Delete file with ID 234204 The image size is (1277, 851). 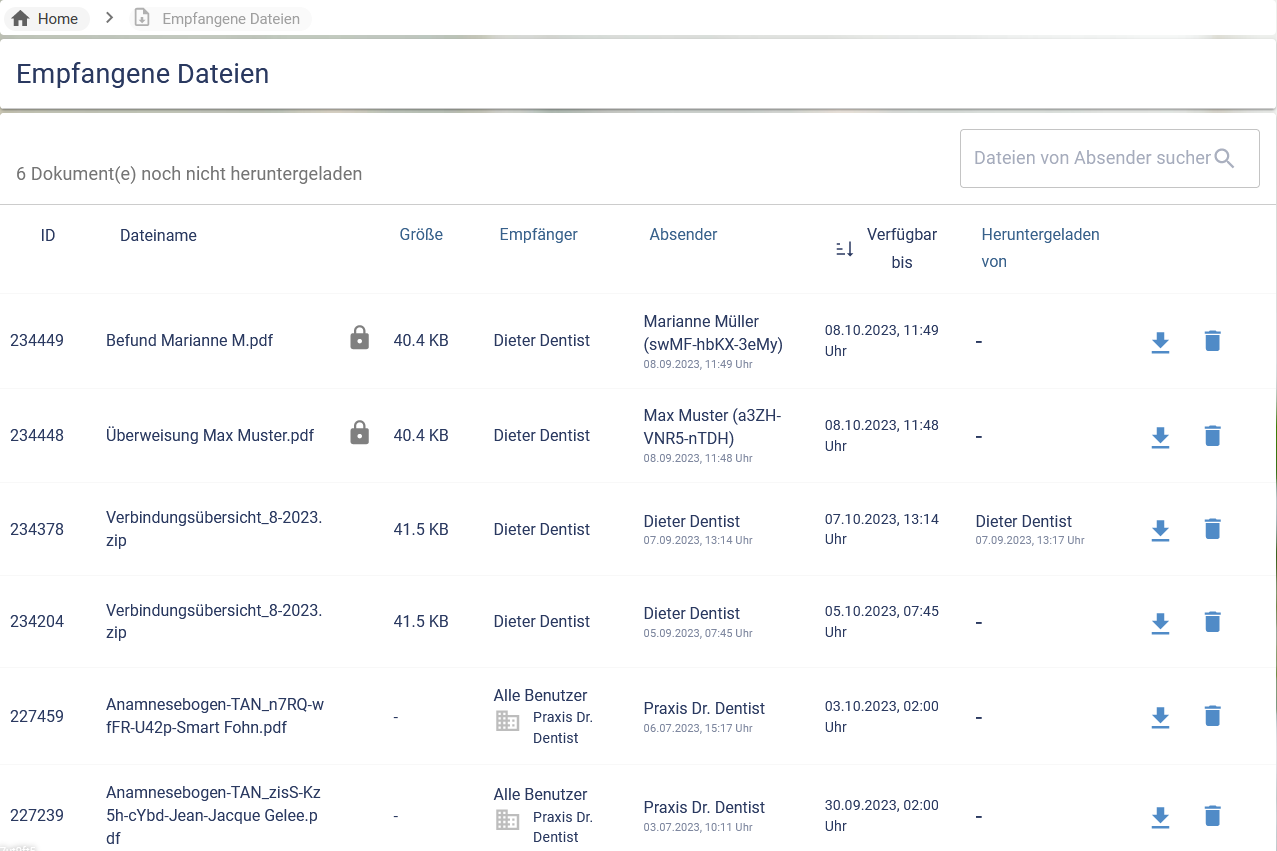pyautogui.click(x=1212, y=622)
